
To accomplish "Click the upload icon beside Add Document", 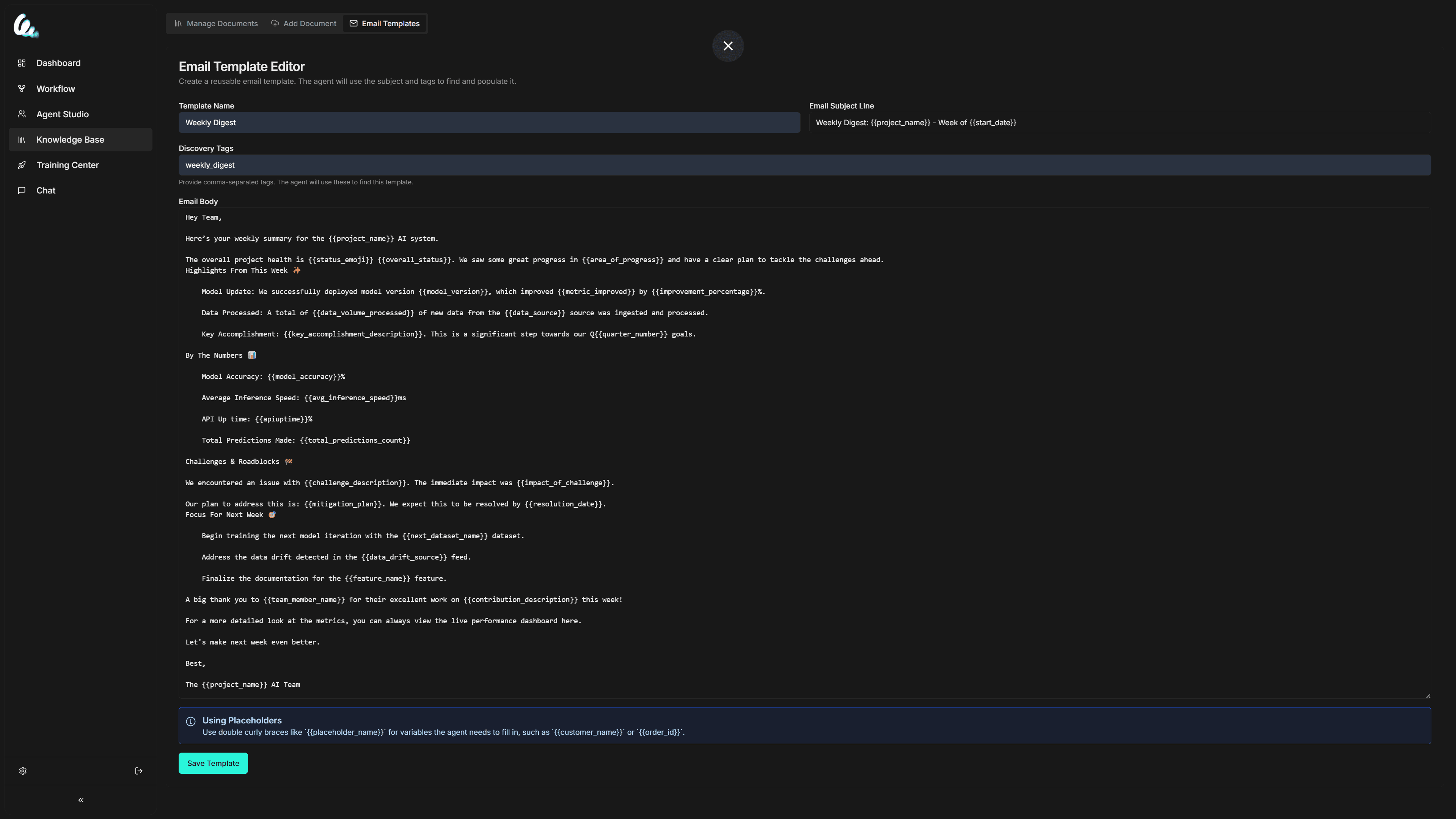I will coord(275,23).
